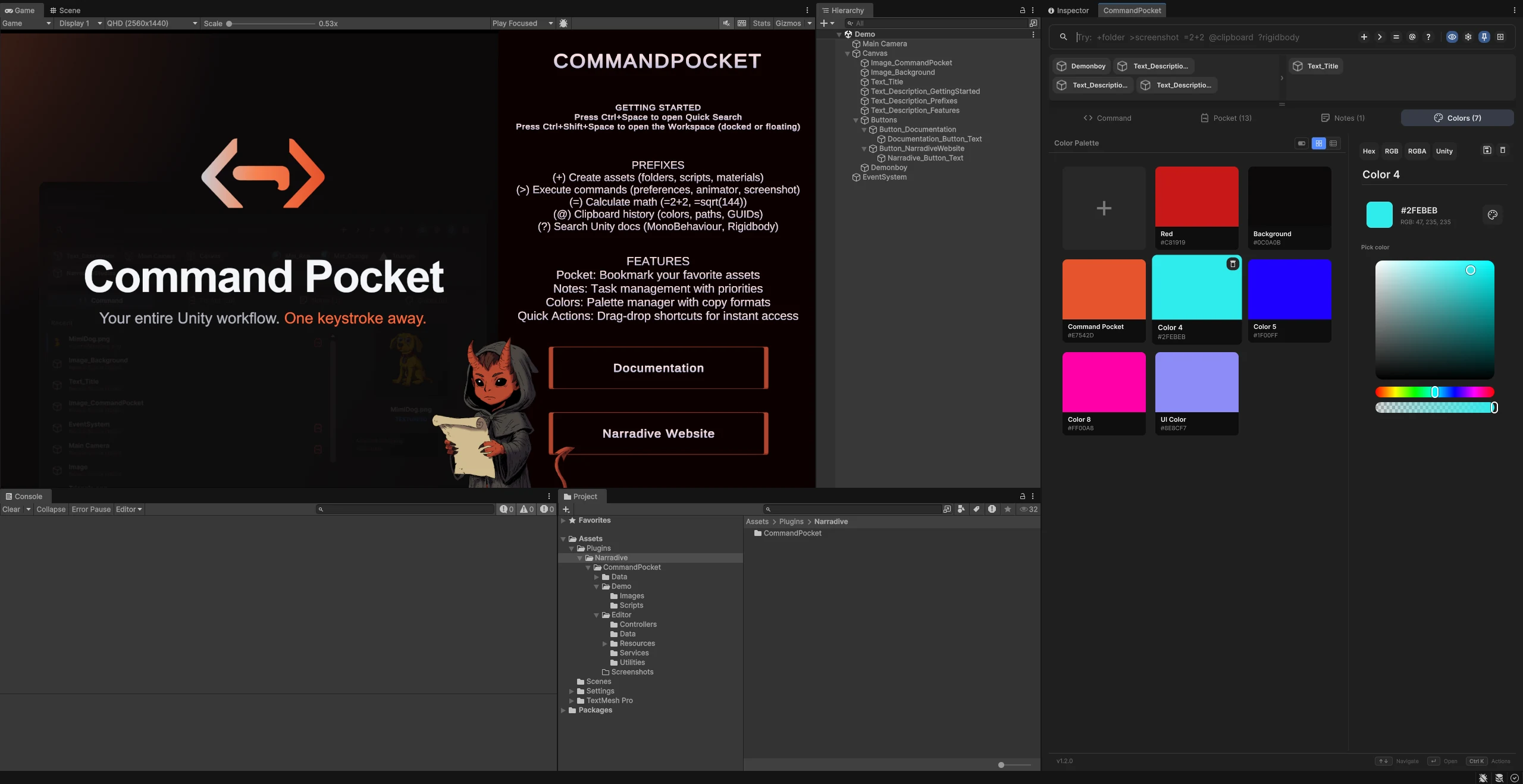This screenshot has width=1523, height=784.
Task: Click the question mark docs search icon
Action: point(1428,37)
